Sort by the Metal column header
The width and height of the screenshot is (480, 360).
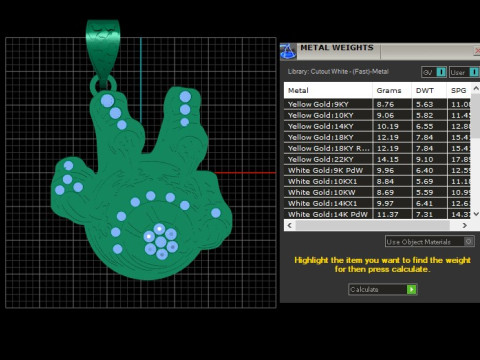[x=328, y=90]
